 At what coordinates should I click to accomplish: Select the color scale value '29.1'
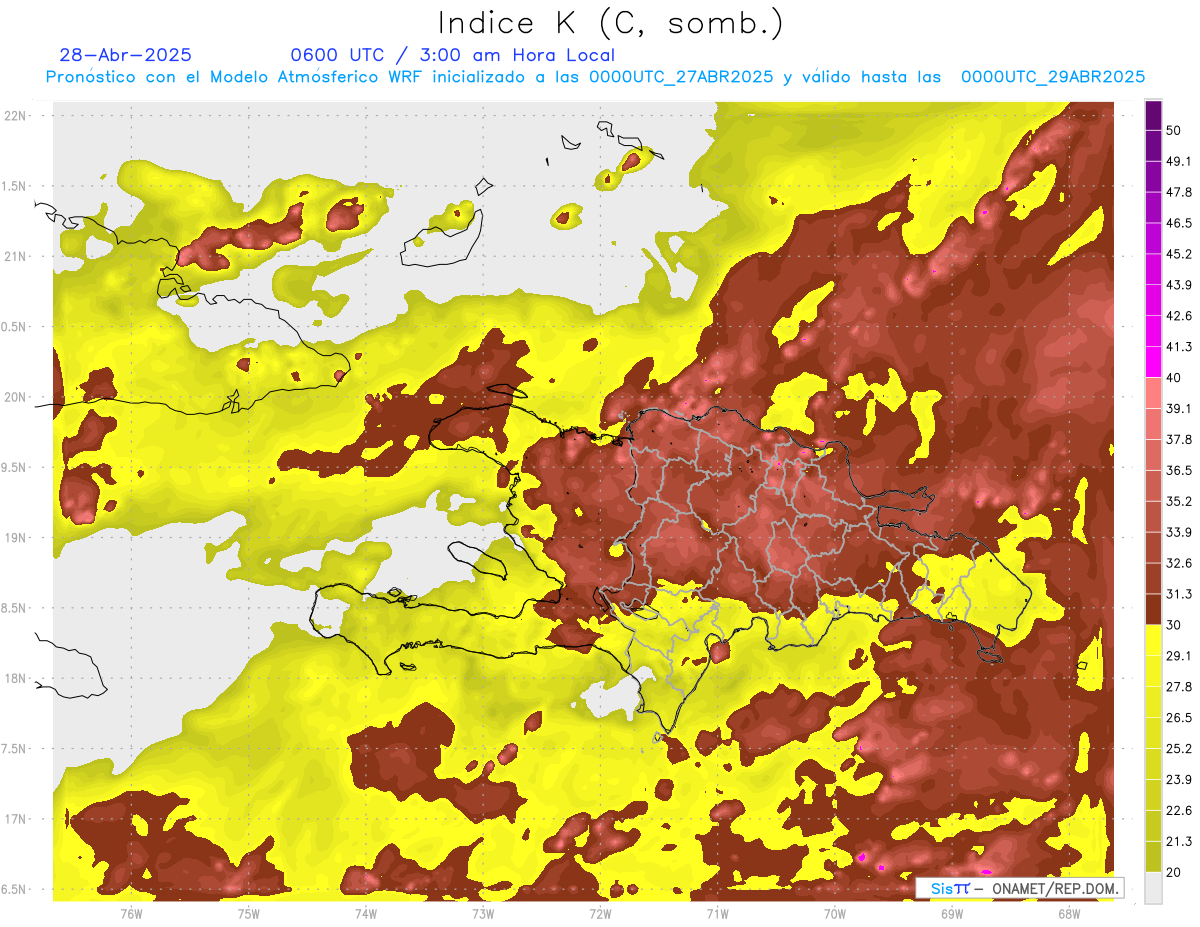(1179, 656)
